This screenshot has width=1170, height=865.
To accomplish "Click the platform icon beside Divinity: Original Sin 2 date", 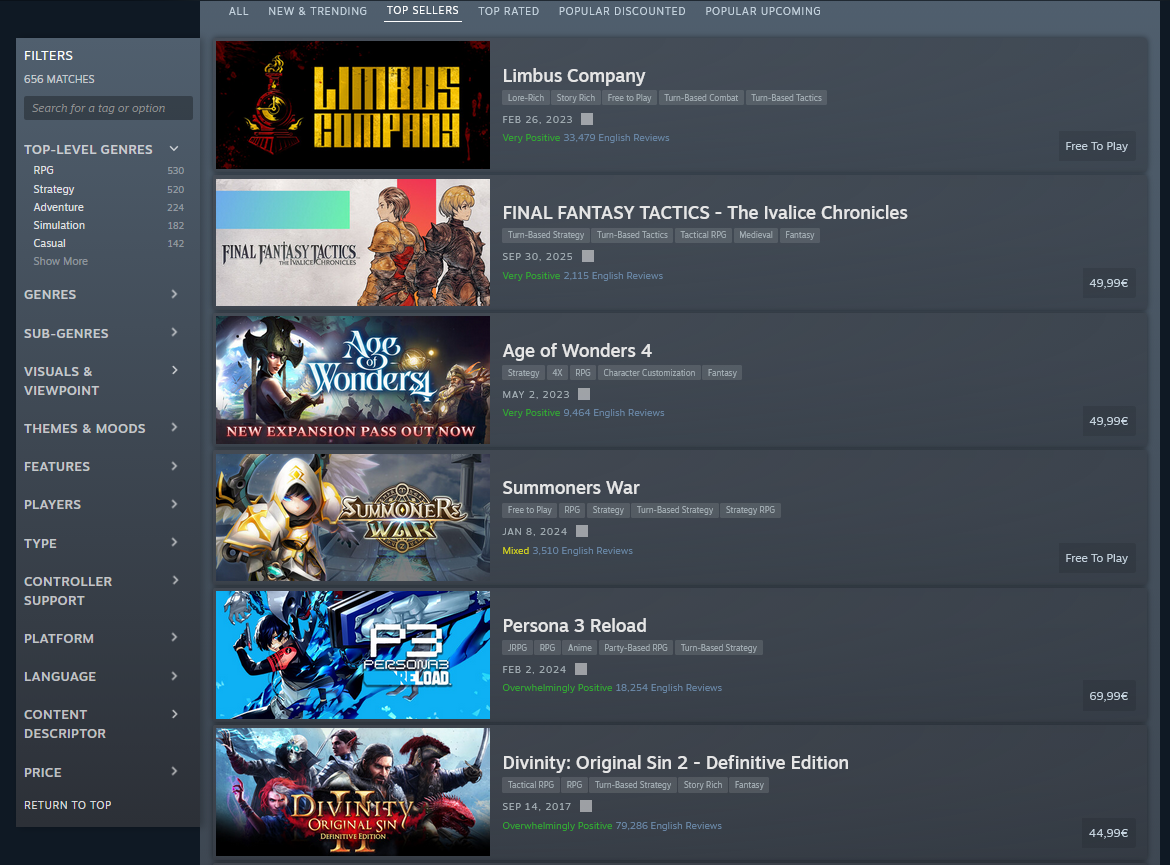I will pos(586,806).
